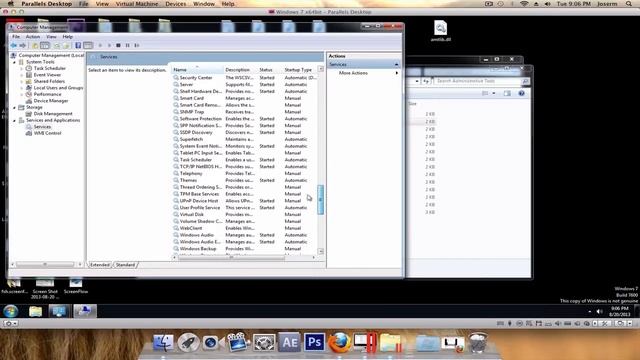Viewport: 640px width, 360px height.
Task: Select Device Manager in the tree
Action: pyautogui.click(x=51, y=101)
